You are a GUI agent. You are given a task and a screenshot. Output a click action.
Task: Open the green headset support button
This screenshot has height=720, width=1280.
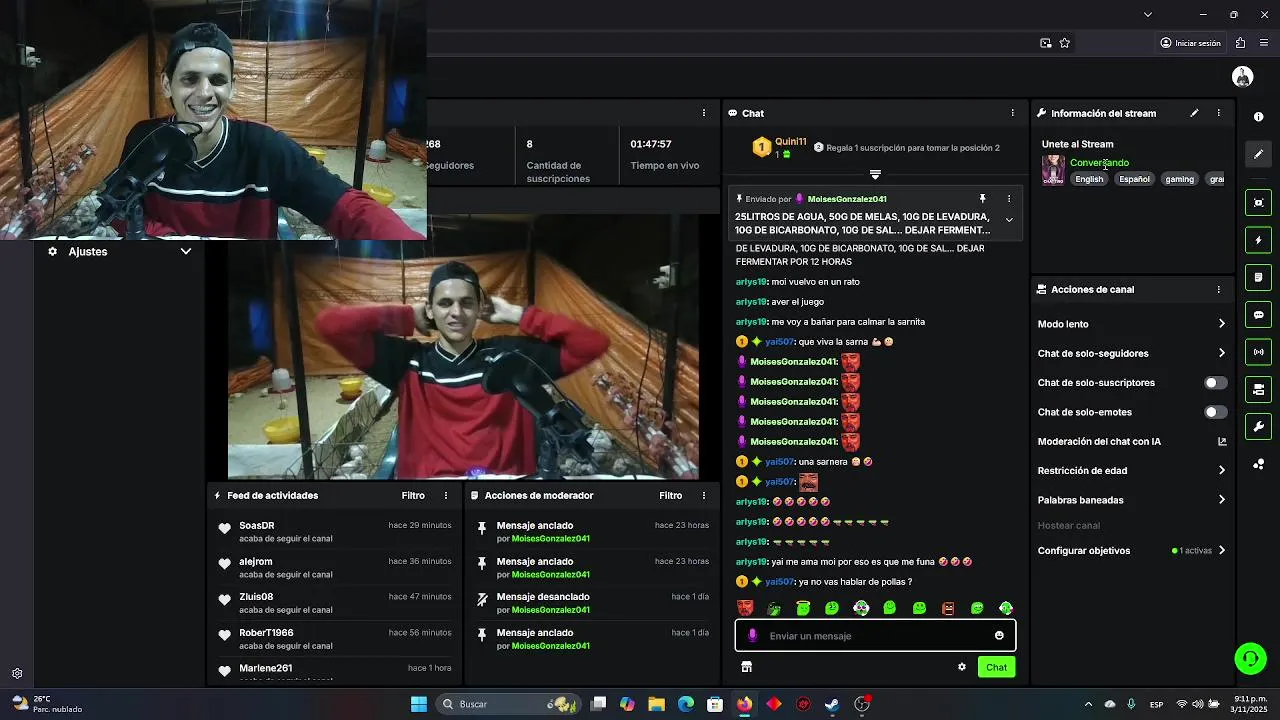tap(1250, 658)
